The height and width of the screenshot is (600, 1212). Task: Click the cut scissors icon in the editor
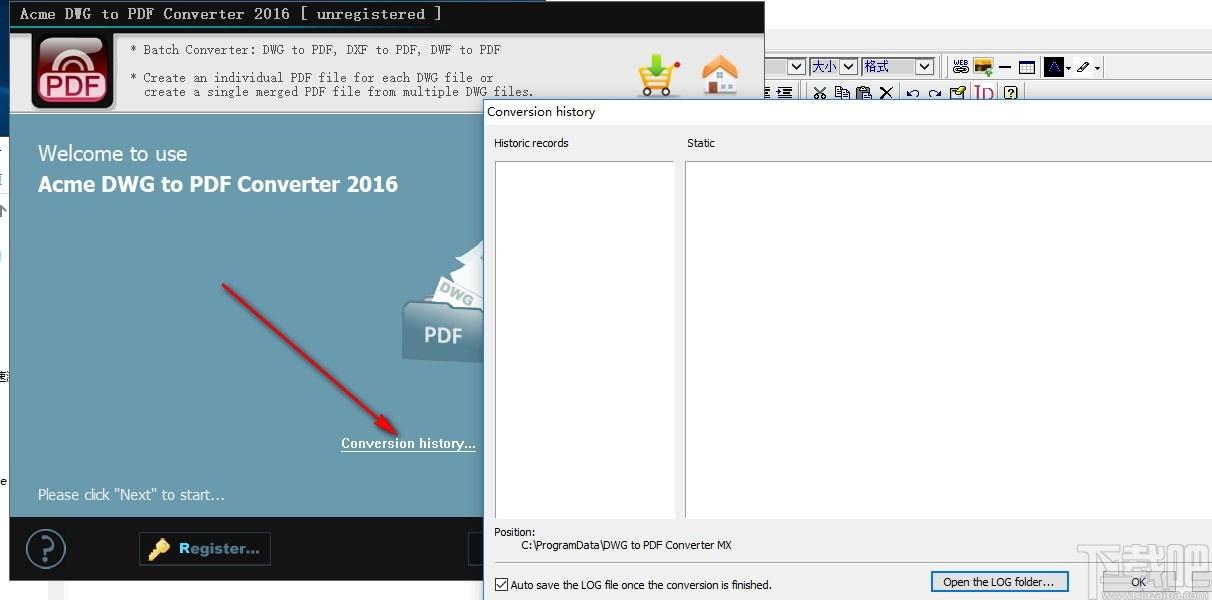(x=820, y=93)
